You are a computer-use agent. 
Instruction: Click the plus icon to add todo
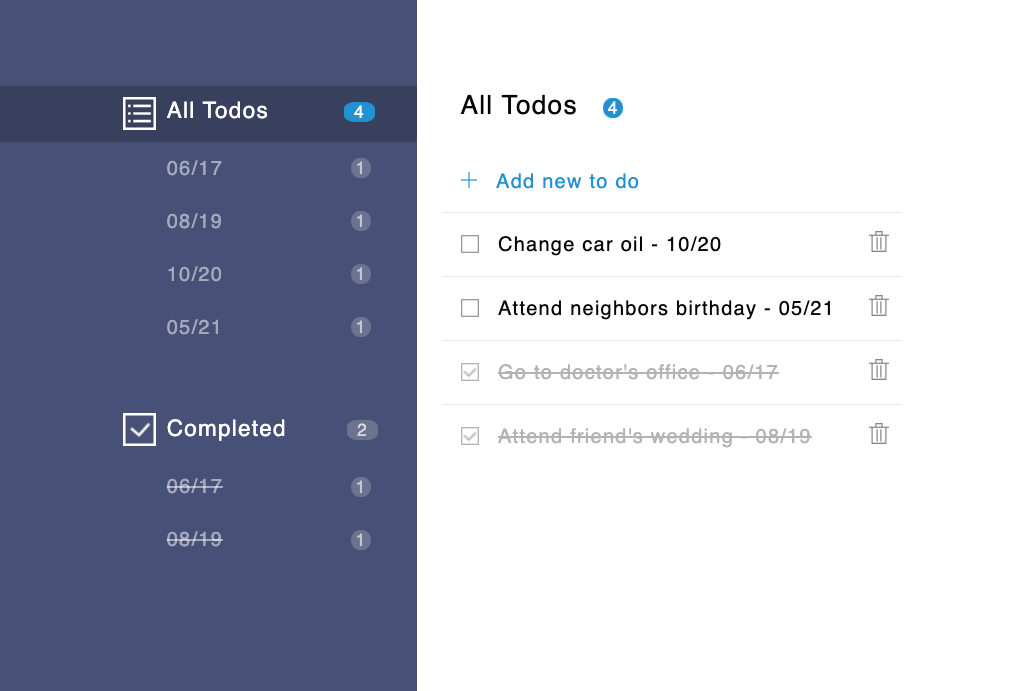click(469, 181)
